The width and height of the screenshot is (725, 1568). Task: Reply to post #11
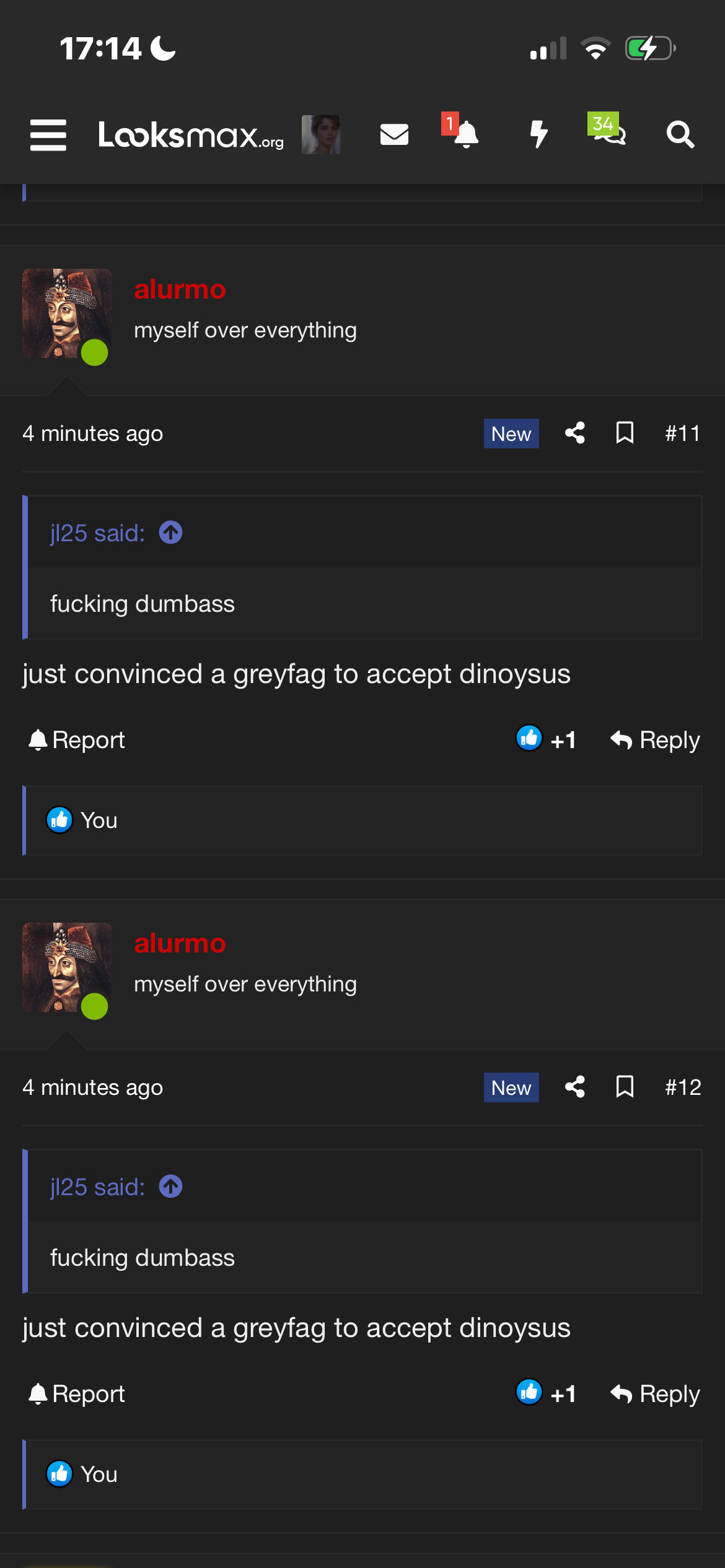(655, 740)
